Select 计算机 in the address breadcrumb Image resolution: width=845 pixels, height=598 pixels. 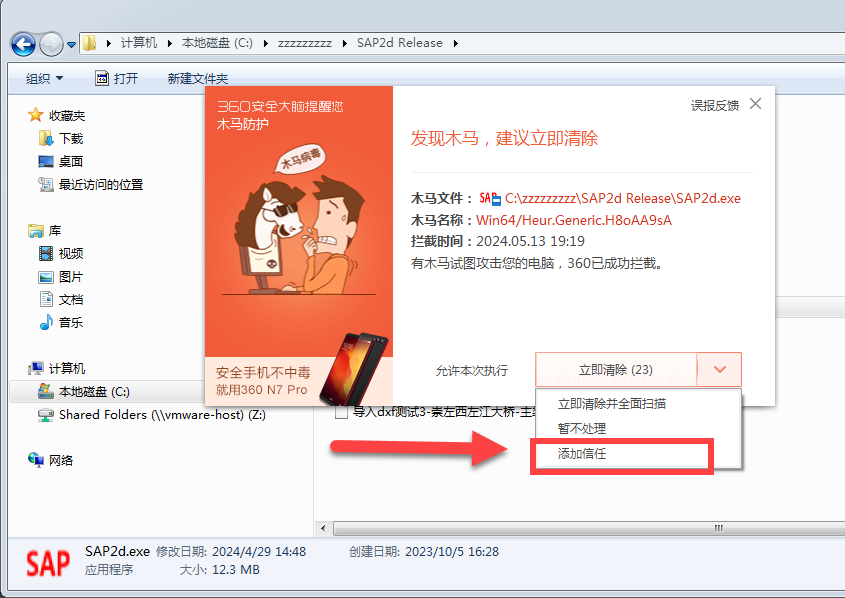click(139, 43)
